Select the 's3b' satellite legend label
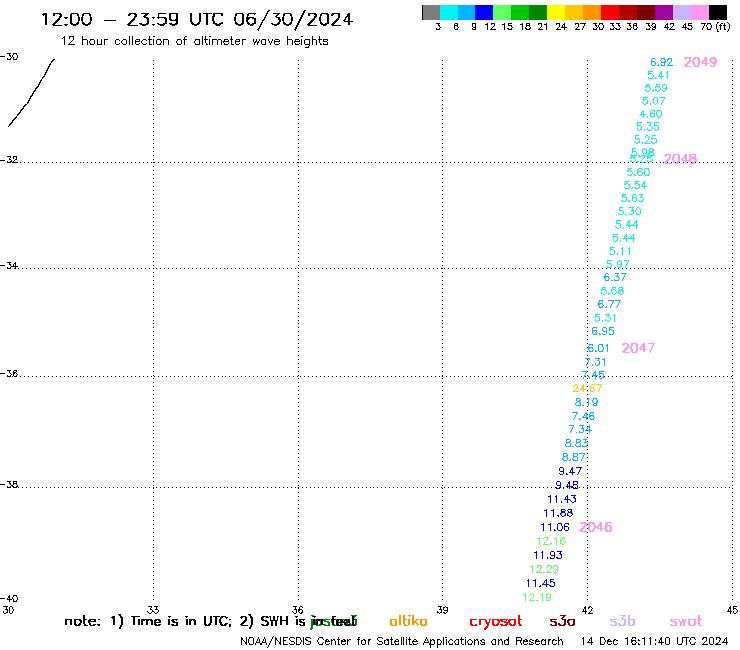 pyautogui.click(x=622, y=621)
